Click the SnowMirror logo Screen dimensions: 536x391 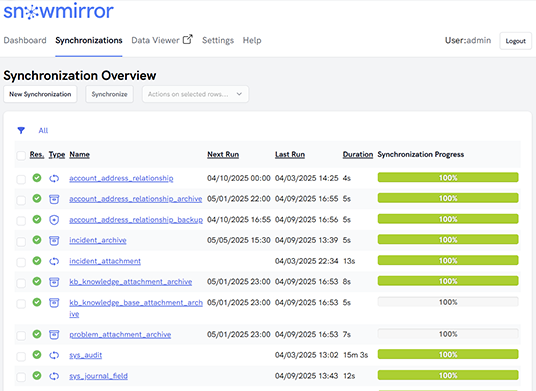click(58, 11)
